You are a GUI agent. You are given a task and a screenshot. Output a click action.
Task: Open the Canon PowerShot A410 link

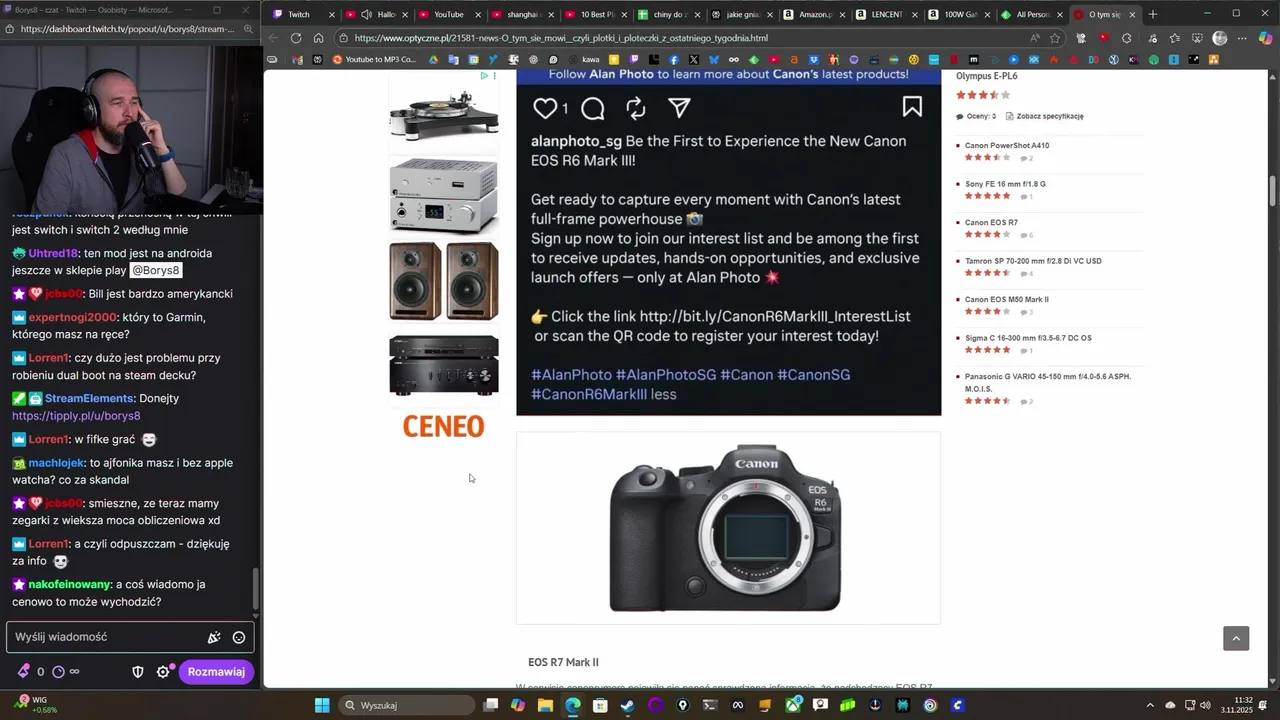point(1007,146)
